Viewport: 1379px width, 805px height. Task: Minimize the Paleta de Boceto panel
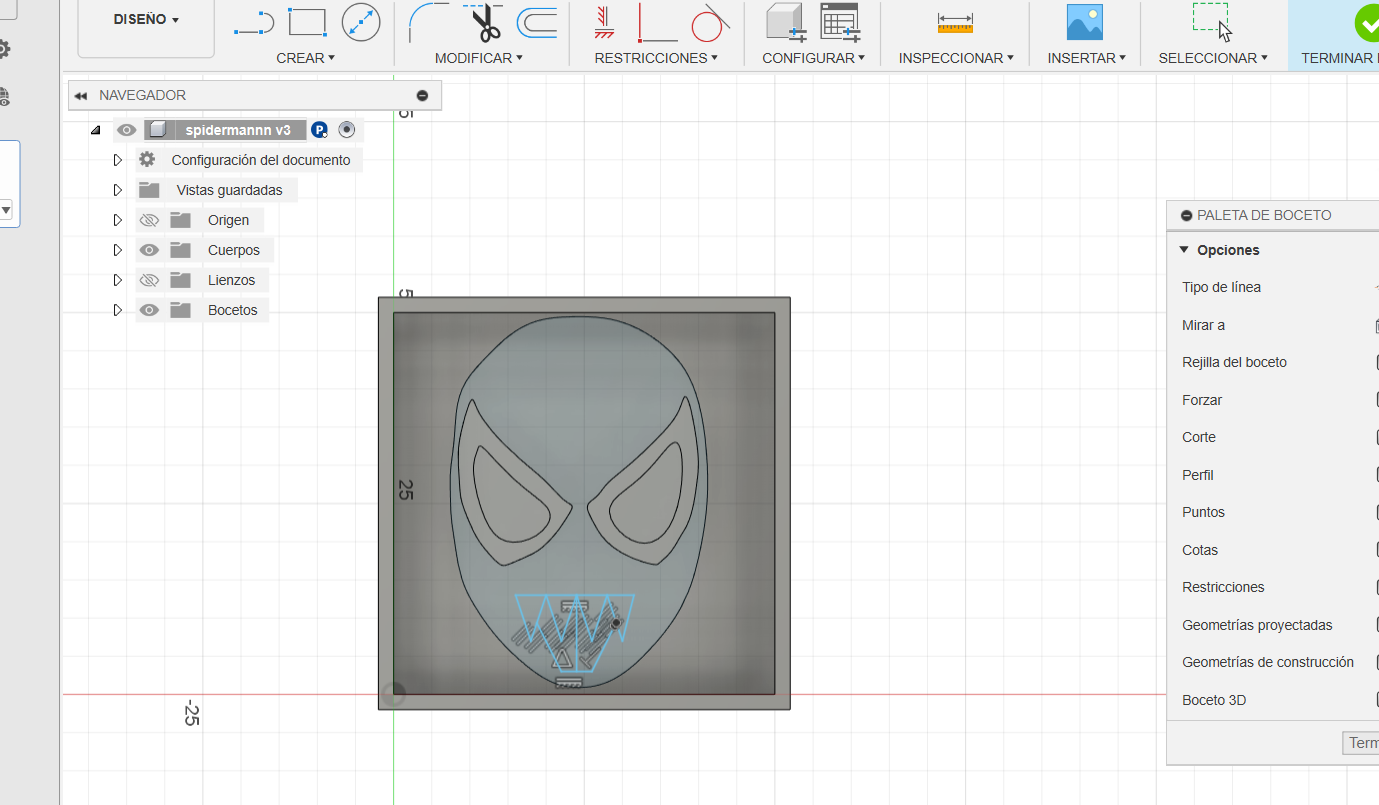1187,215
